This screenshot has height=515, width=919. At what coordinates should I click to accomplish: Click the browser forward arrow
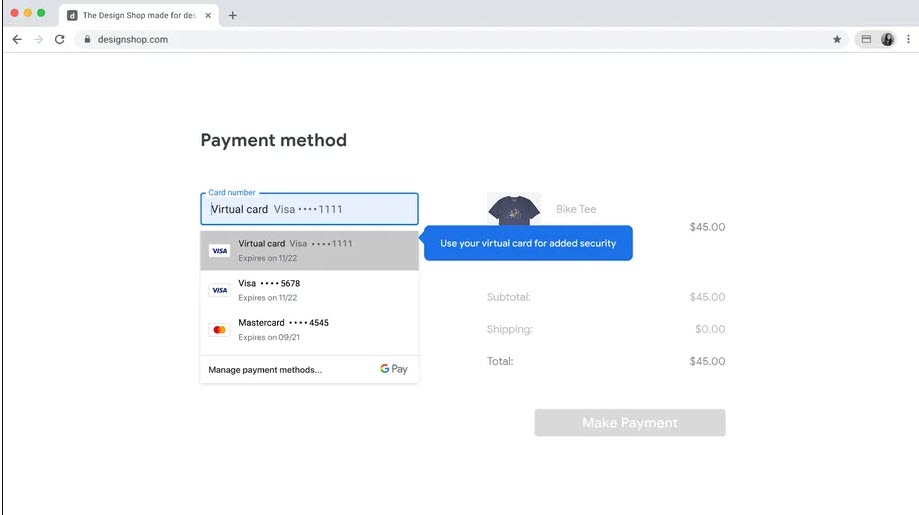click(x=38, y=39)
